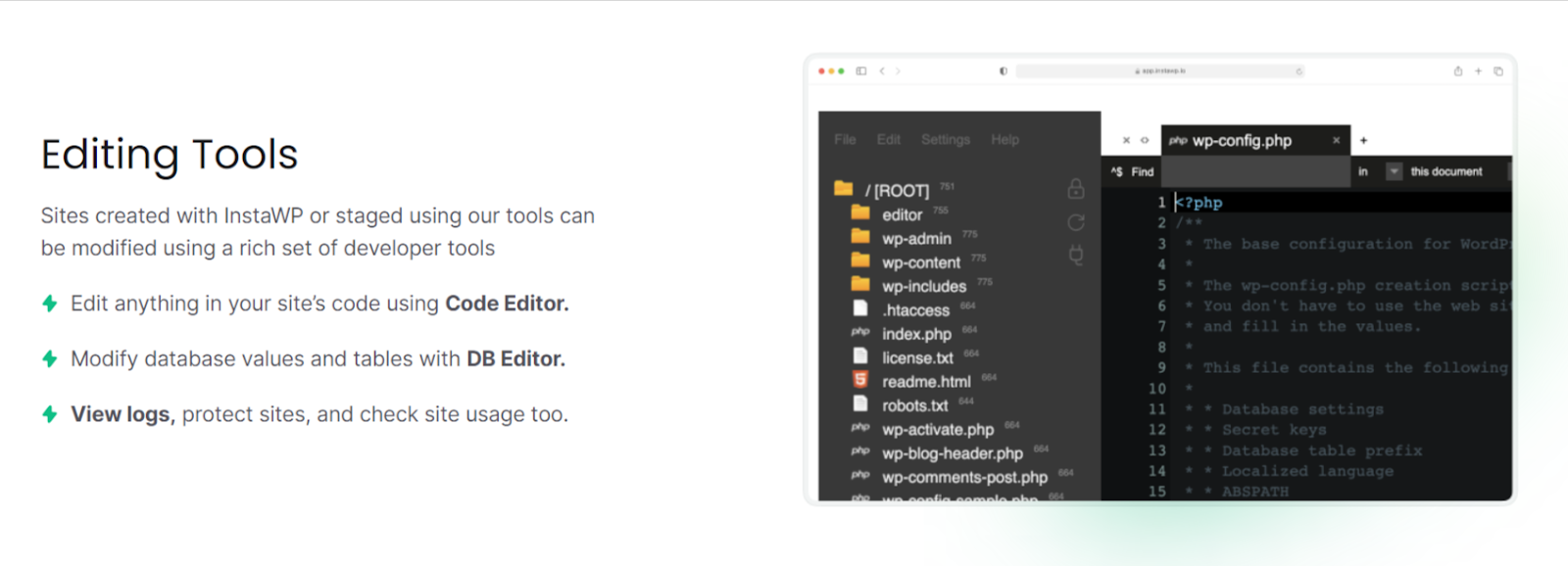Click the browser tab overview icon
This screenshot has height=566, width=1568.
tap(1498, 71)
